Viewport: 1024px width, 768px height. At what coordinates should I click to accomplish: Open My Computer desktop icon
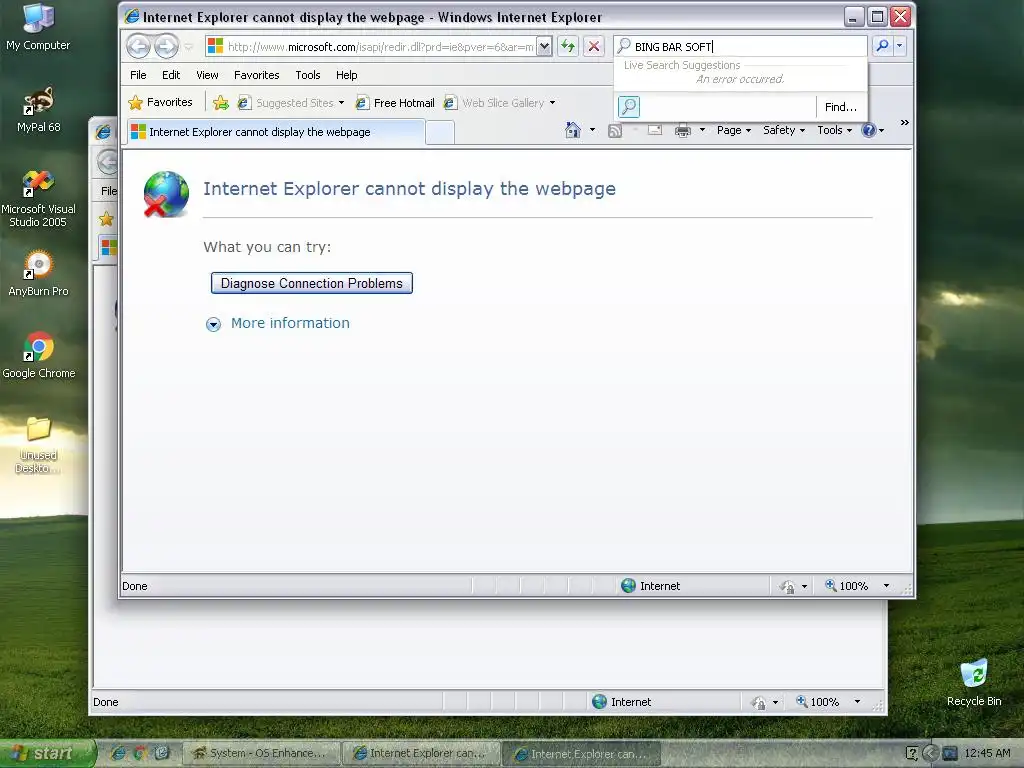point(38,27)
